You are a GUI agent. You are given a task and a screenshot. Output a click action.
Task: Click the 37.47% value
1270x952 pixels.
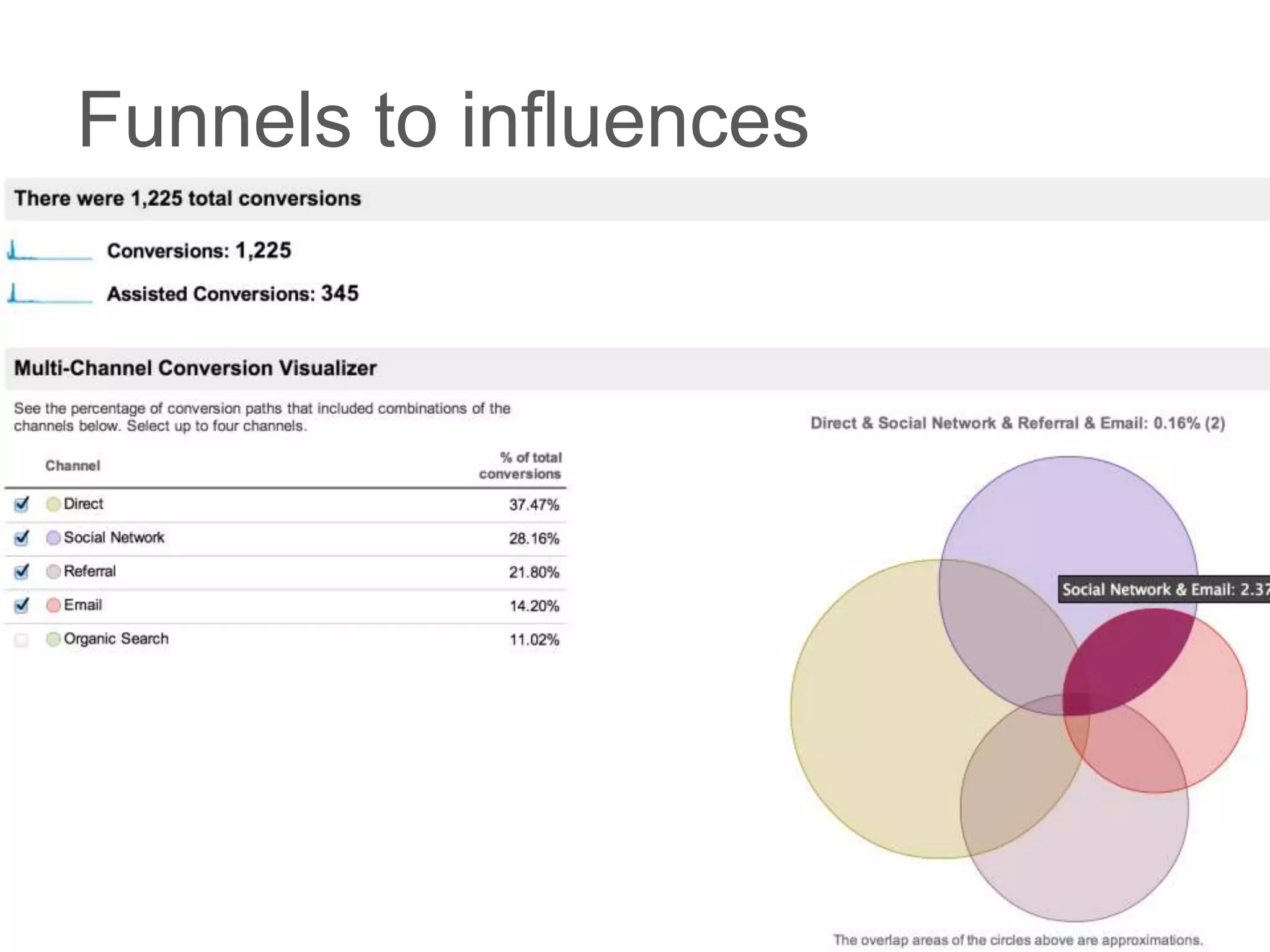click(x=534, y=505)
